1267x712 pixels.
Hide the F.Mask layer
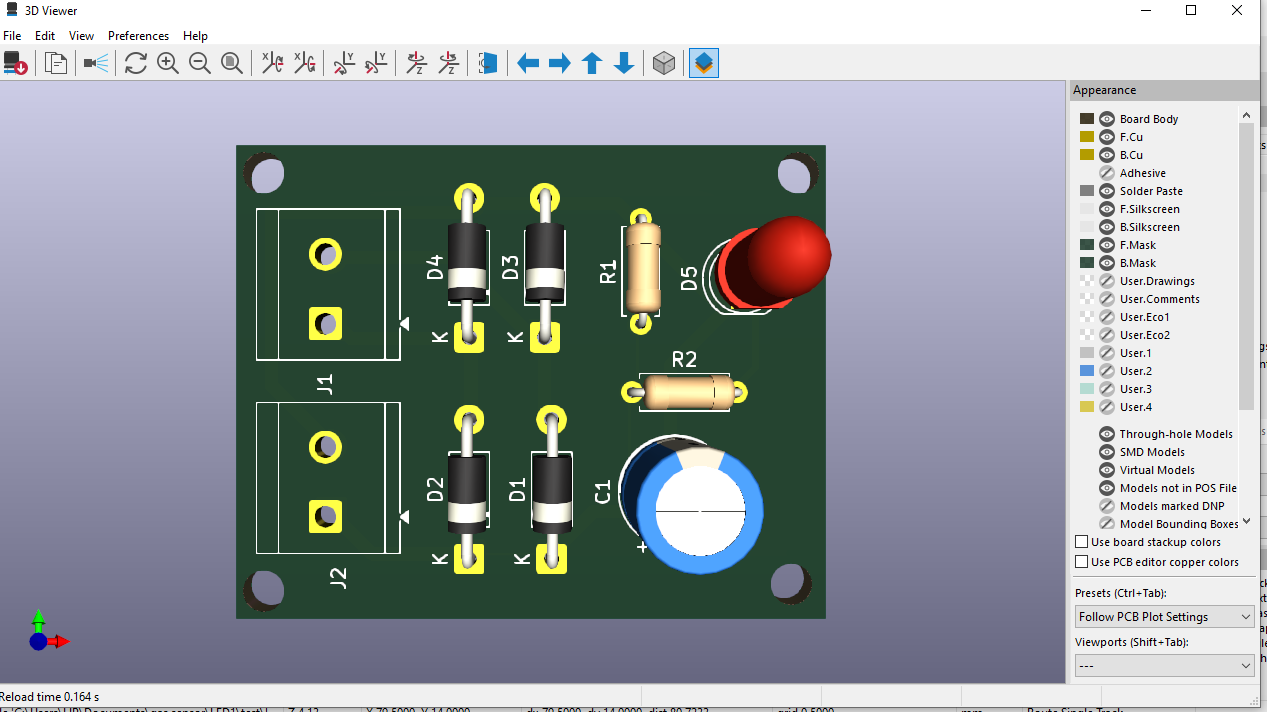1107,245
